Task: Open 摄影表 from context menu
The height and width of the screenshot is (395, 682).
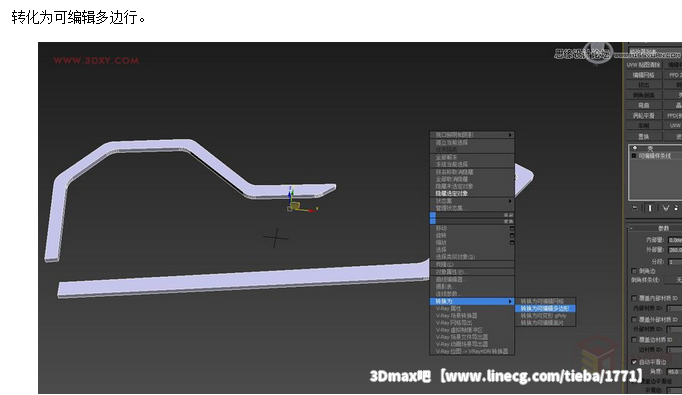Action: (472, 287)
